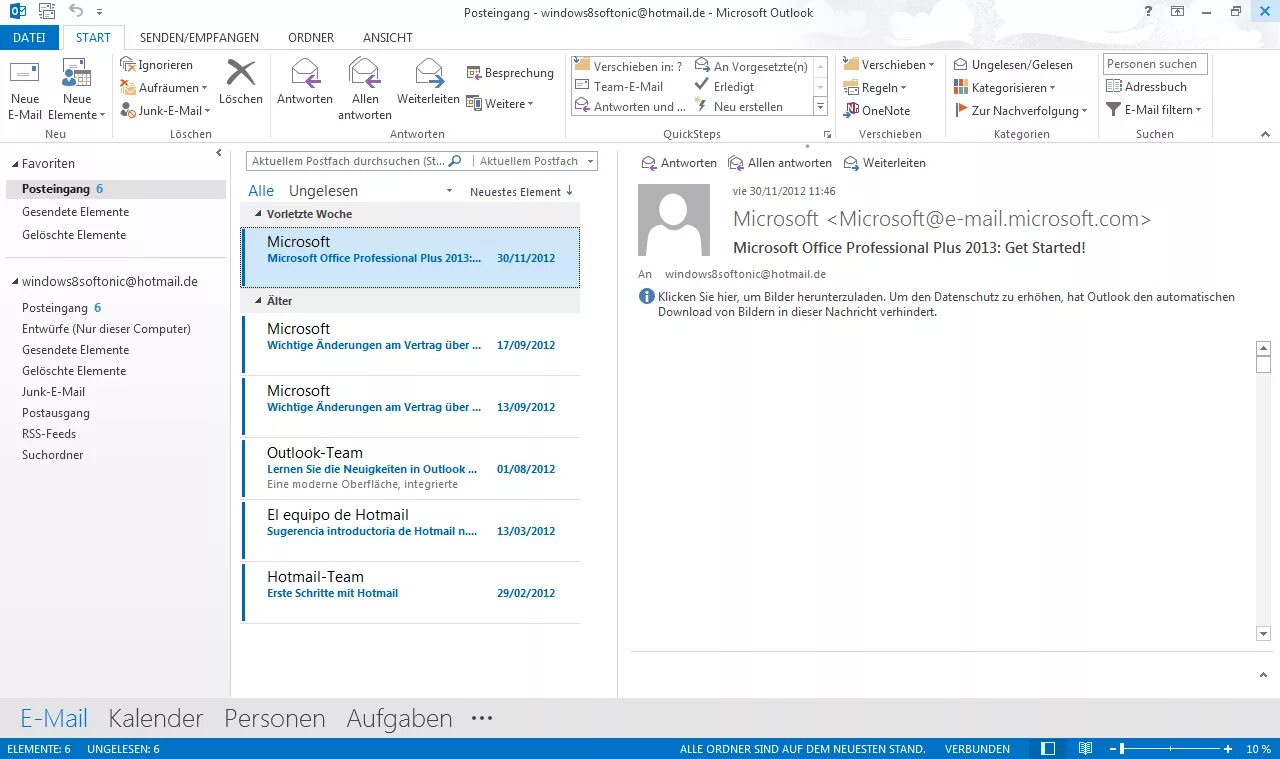Delete message with Löschen

tap(241, 82)
